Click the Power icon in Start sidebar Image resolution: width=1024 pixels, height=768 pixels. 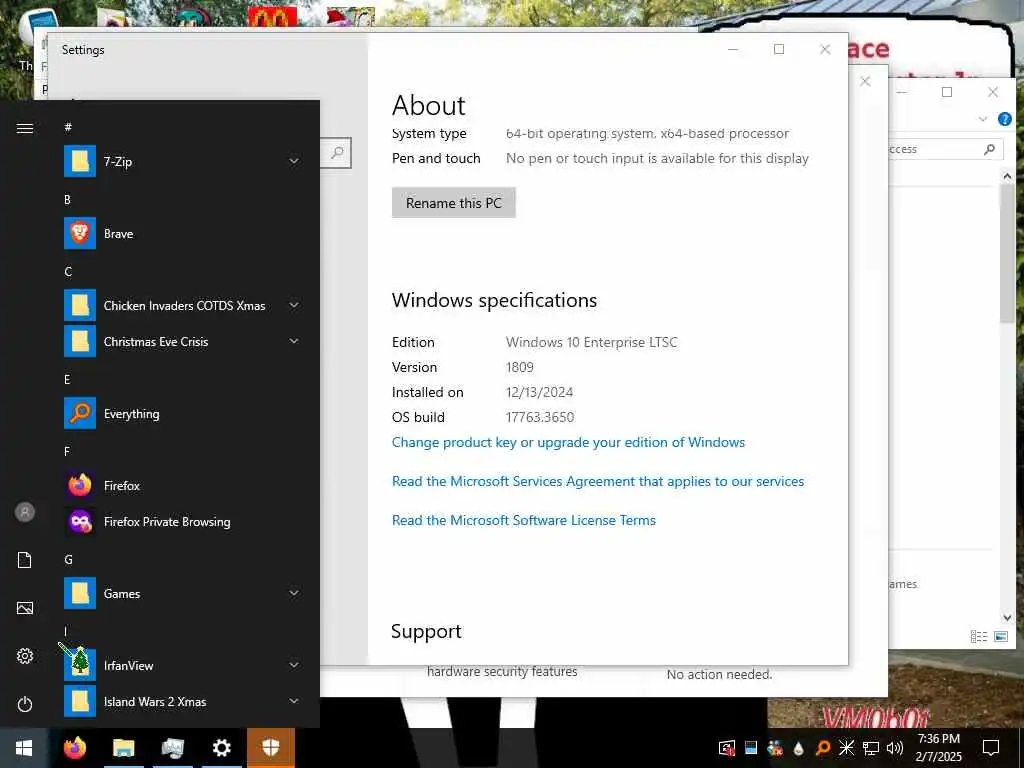25,704
